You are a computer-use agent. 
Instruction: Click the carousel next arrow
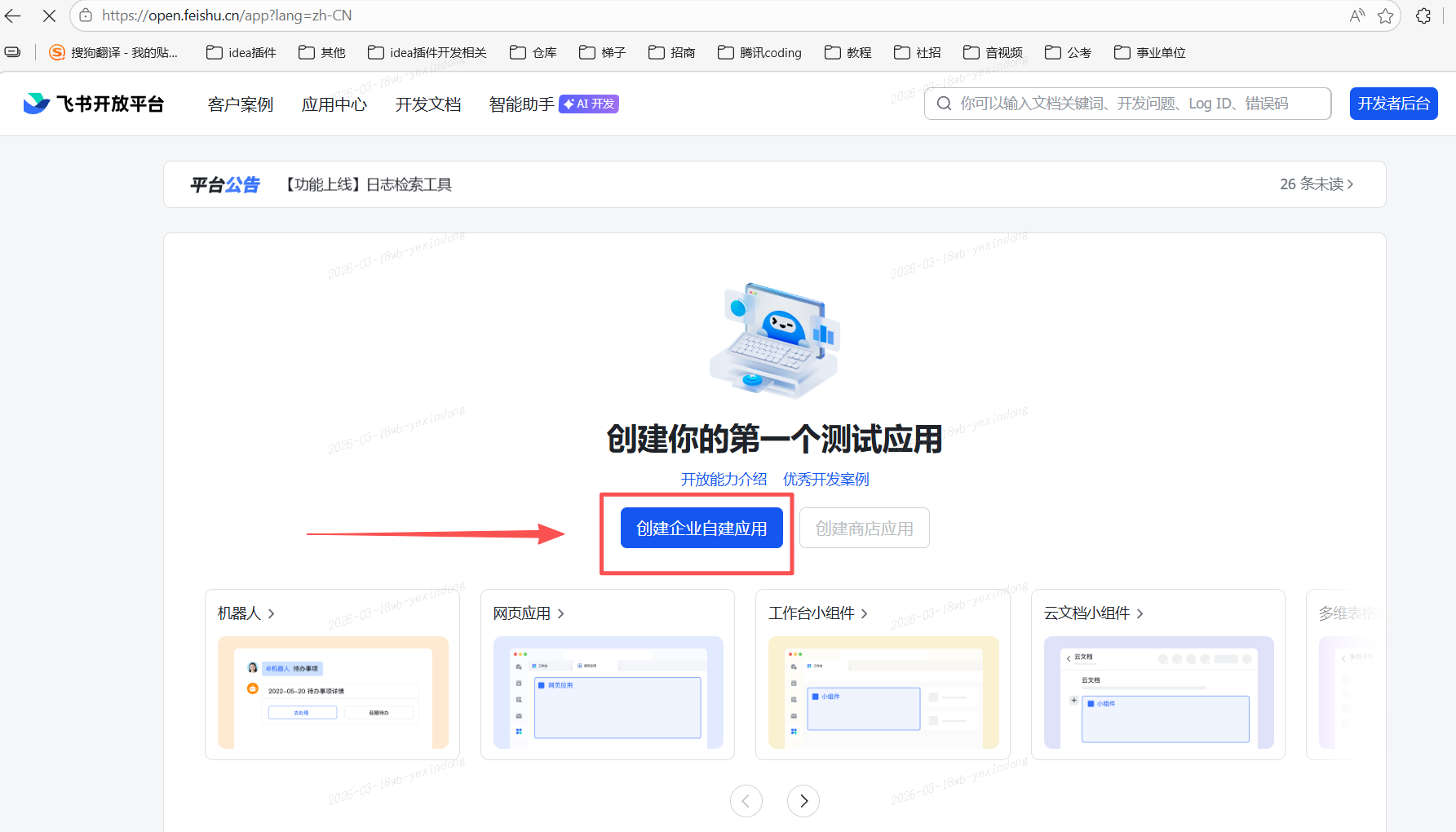click(803, 801)
